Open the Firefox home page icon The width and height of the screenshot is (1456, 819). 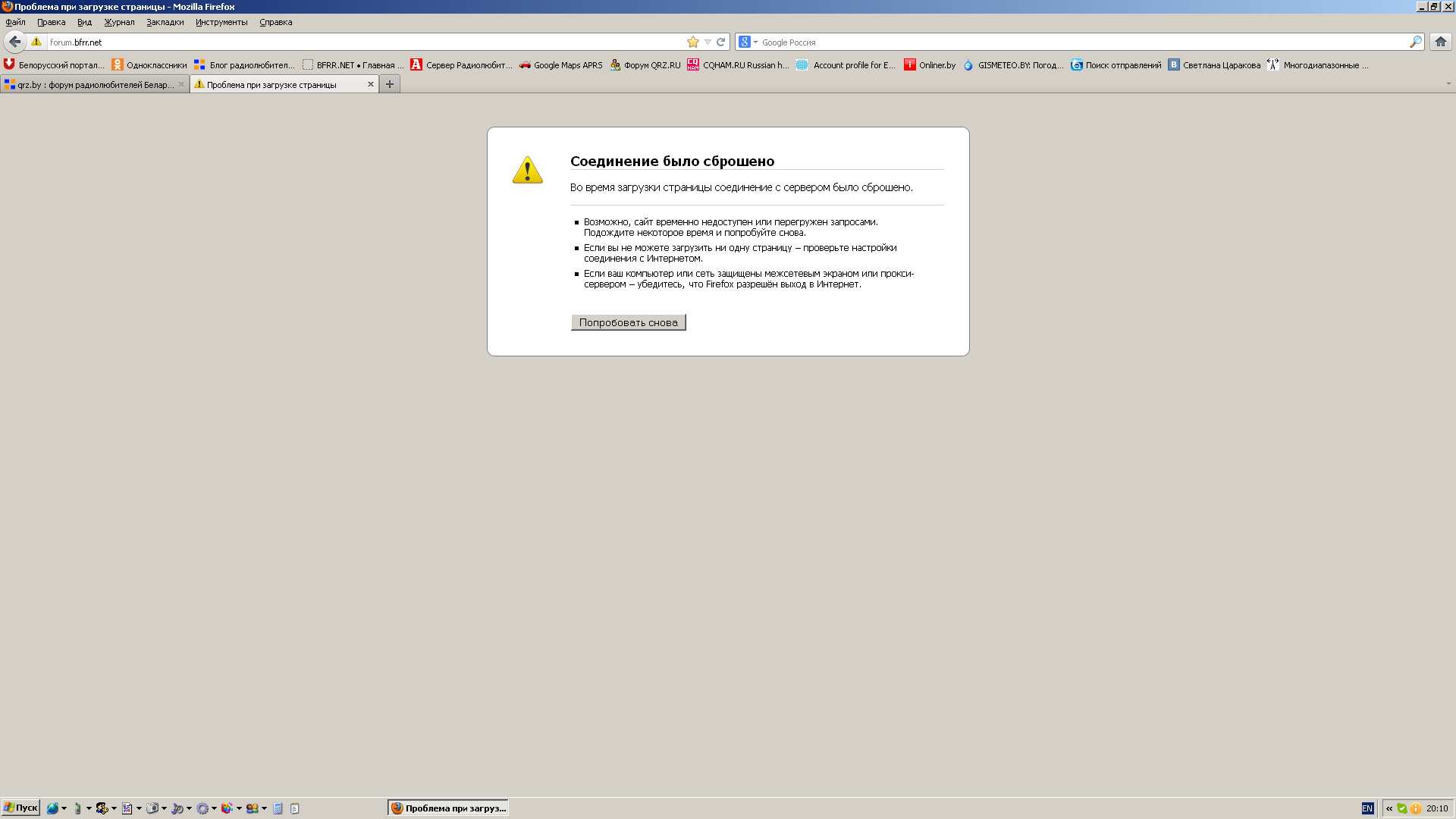pyautogui.click(x=1440, y=42)
